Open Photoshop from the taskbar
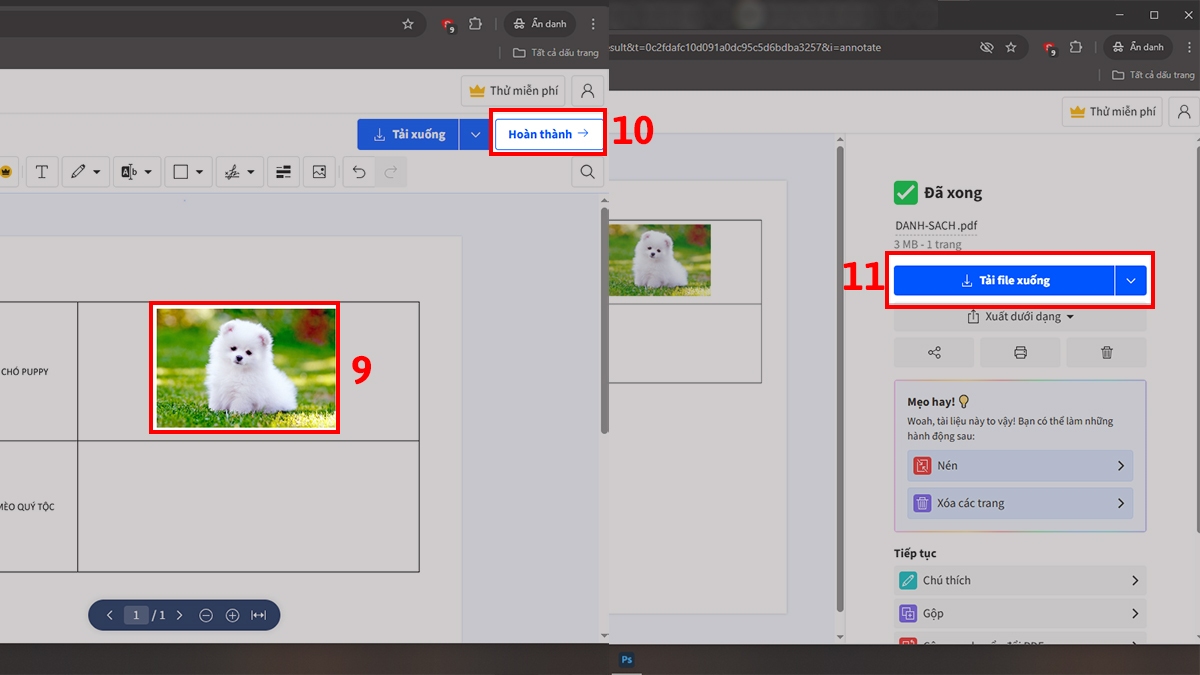The width and height of the screenshot is (1200, 675). coord(627,660)
